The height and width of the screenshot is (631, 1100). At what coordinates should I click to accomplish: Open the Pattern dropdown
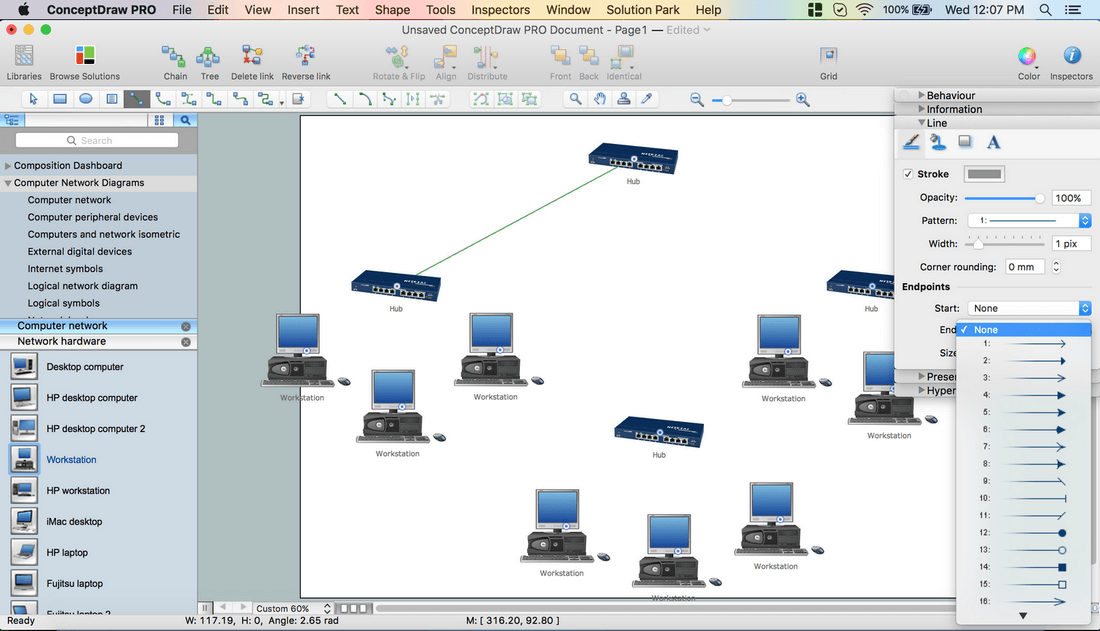pyautogui.click(x=1029, y=220)
